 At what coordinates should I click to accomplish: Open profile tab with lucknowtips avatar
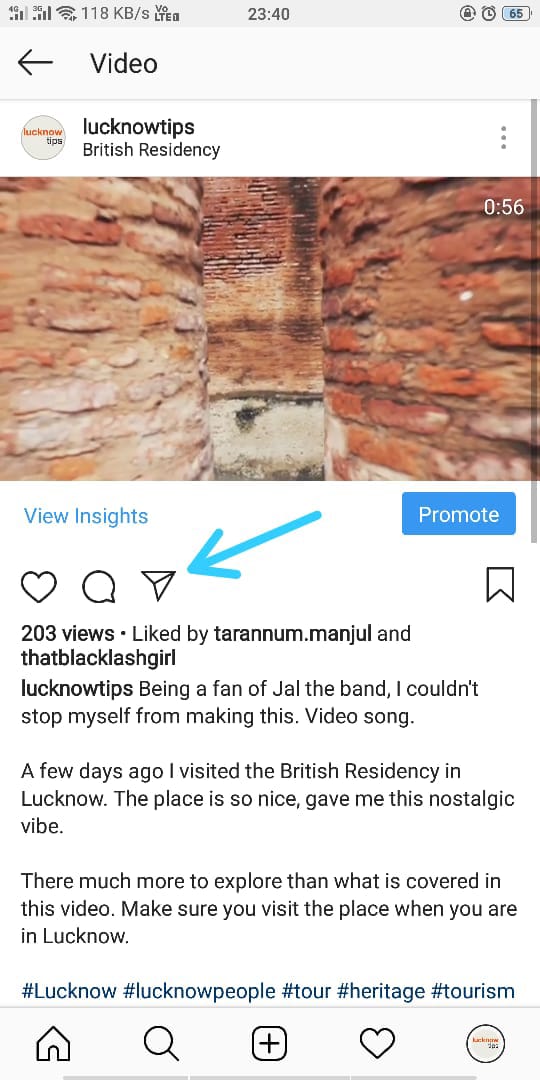[486, 1043]
